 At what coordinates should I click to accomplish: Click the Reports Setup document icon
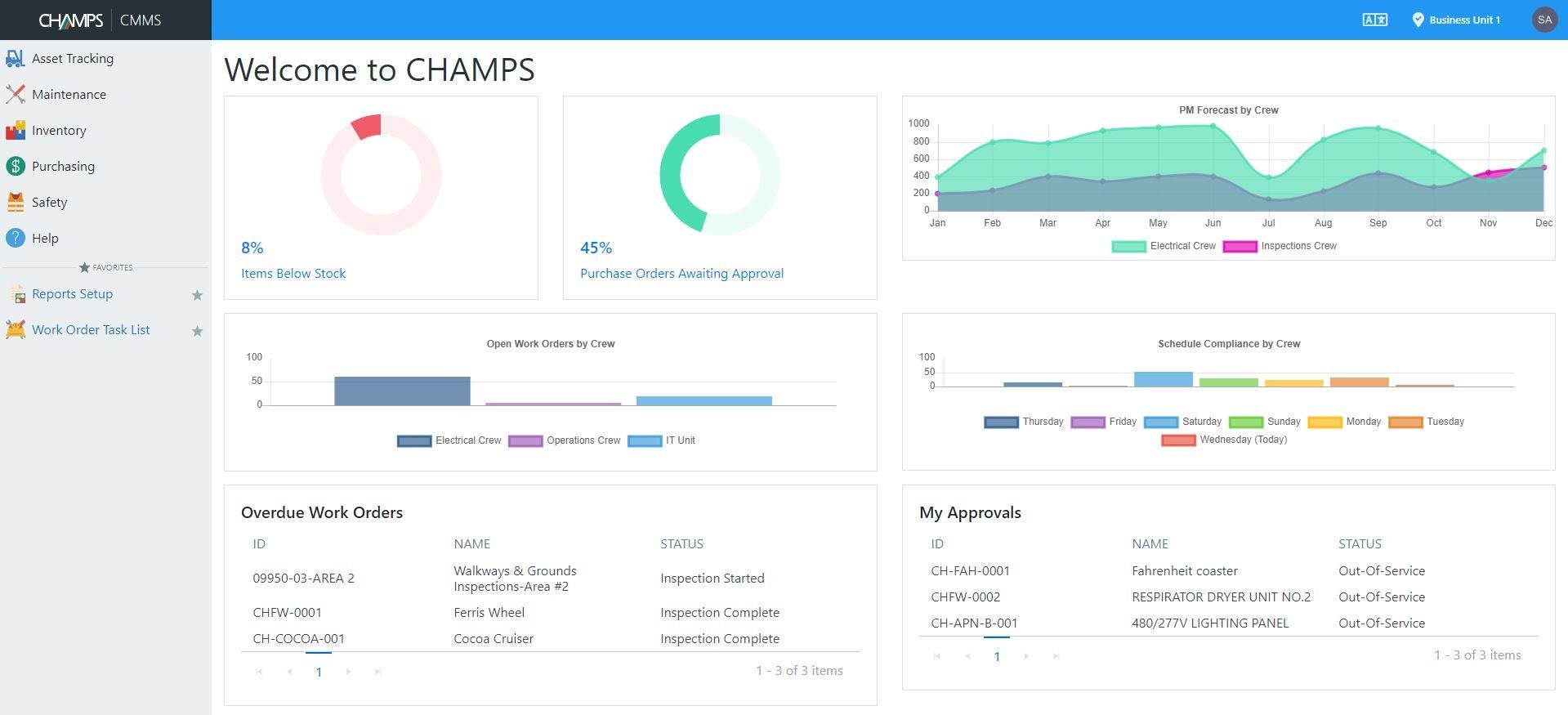(16, 294)
